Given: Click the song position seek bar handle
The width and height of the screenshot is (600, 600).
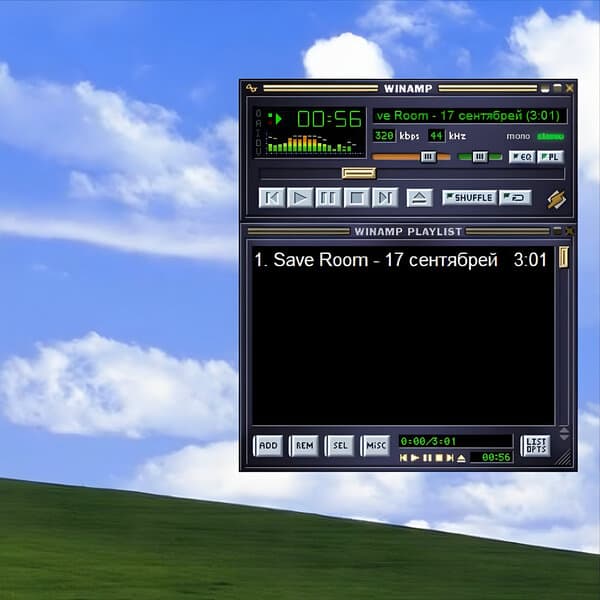Looking at the screenshot, I should 358,173.
